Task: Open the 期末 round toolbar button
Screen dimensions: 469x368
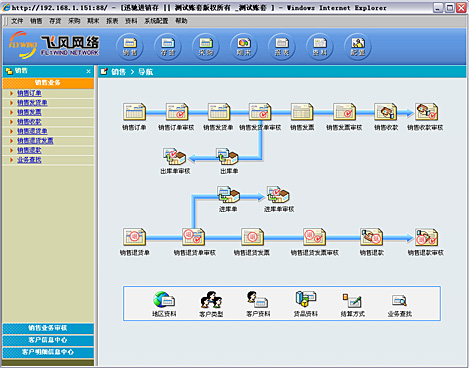Action: point(244,47)
